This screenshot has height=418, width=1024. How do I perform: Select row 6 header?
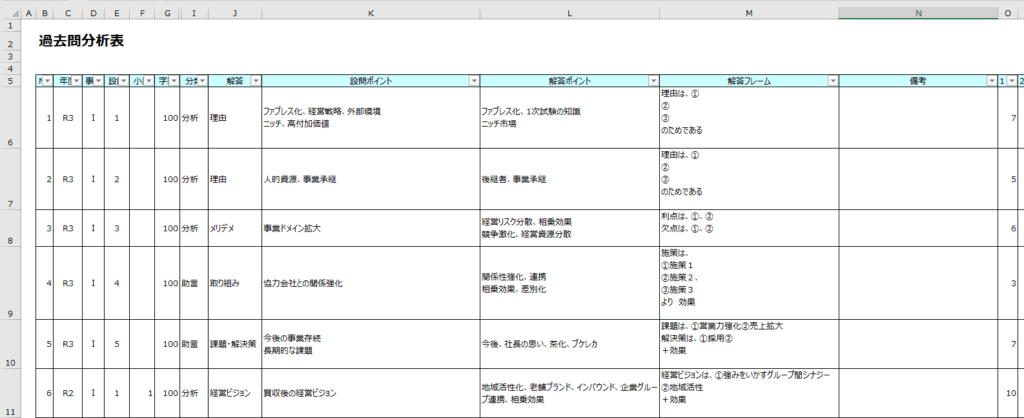point(10,118)
